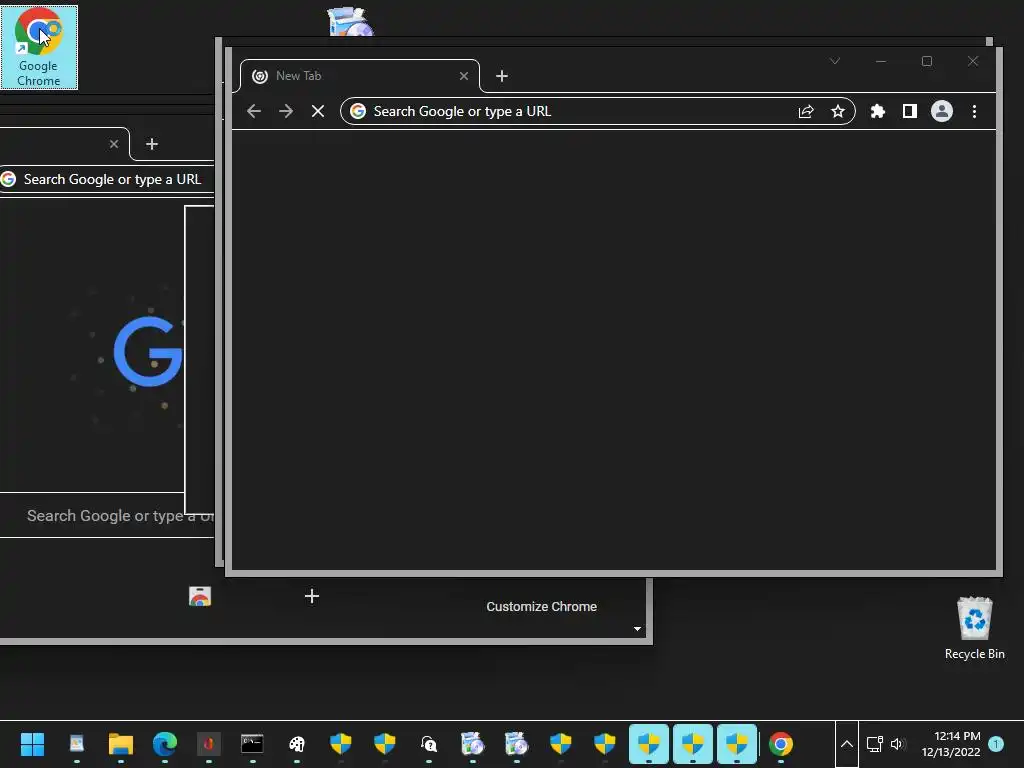
Task: Stop loading the page in front Chrome window
Action: [x=318, y=111]
